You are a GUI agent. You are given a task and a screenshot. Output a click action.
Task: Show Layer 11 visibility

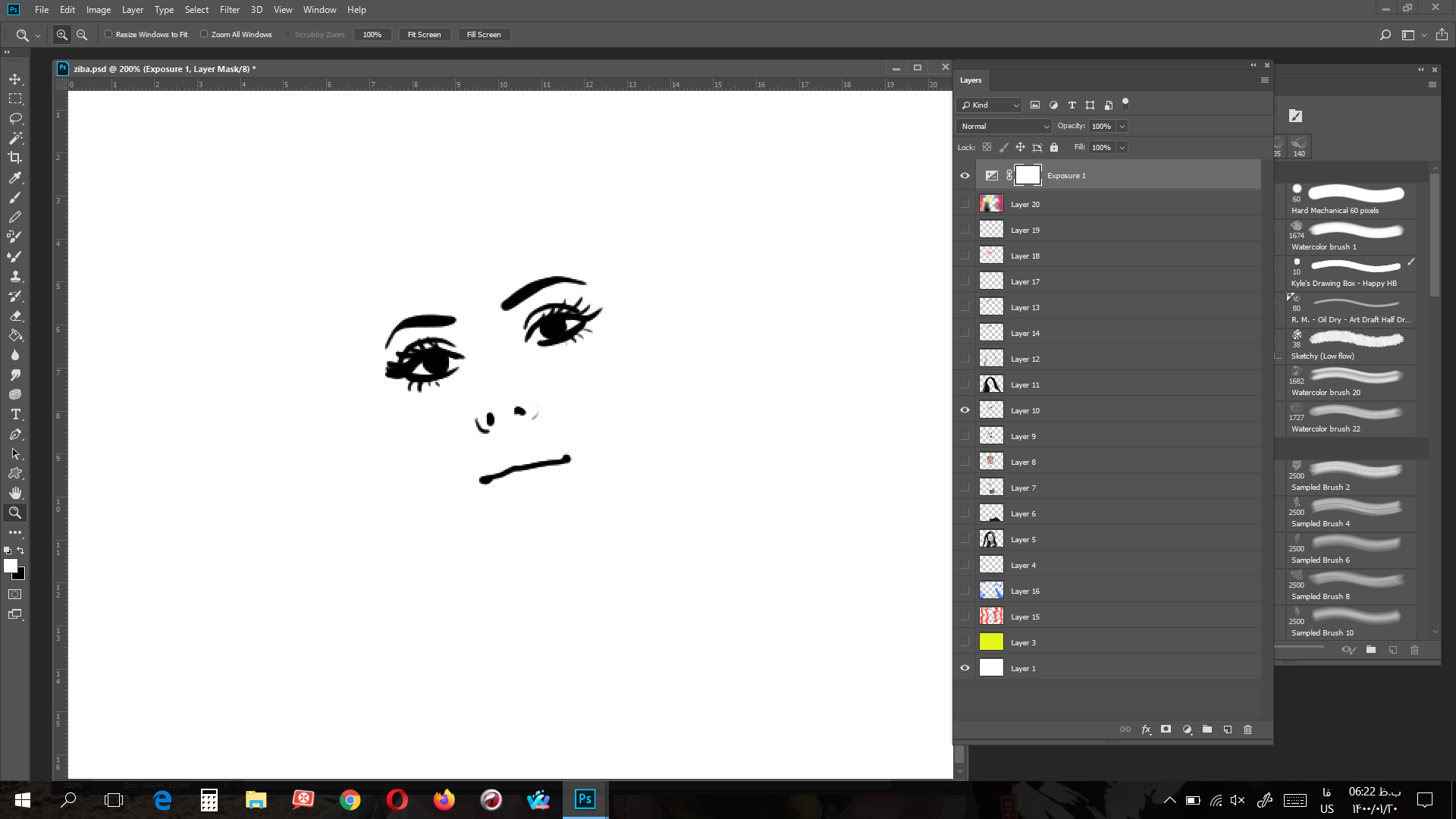(965, 384)
